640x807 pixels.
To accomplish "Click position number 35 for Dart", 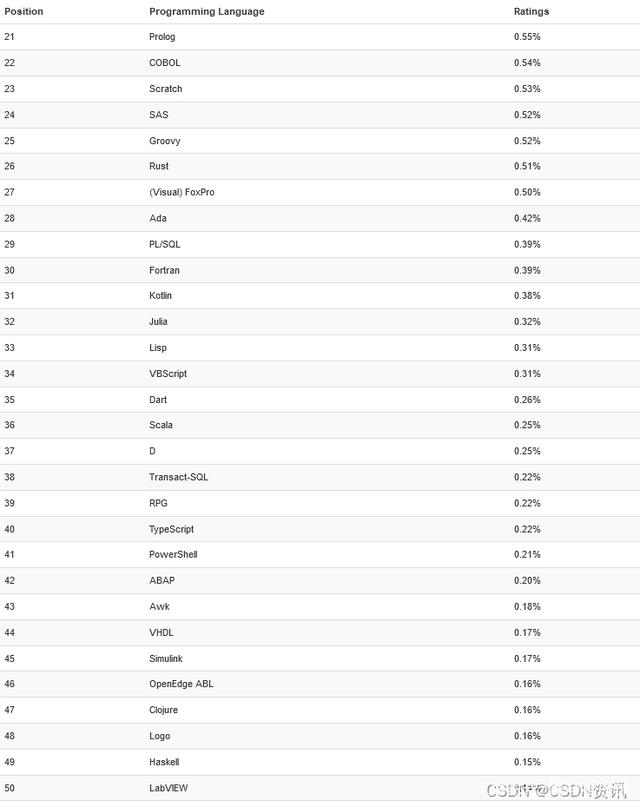I will [x=10, y=399].
